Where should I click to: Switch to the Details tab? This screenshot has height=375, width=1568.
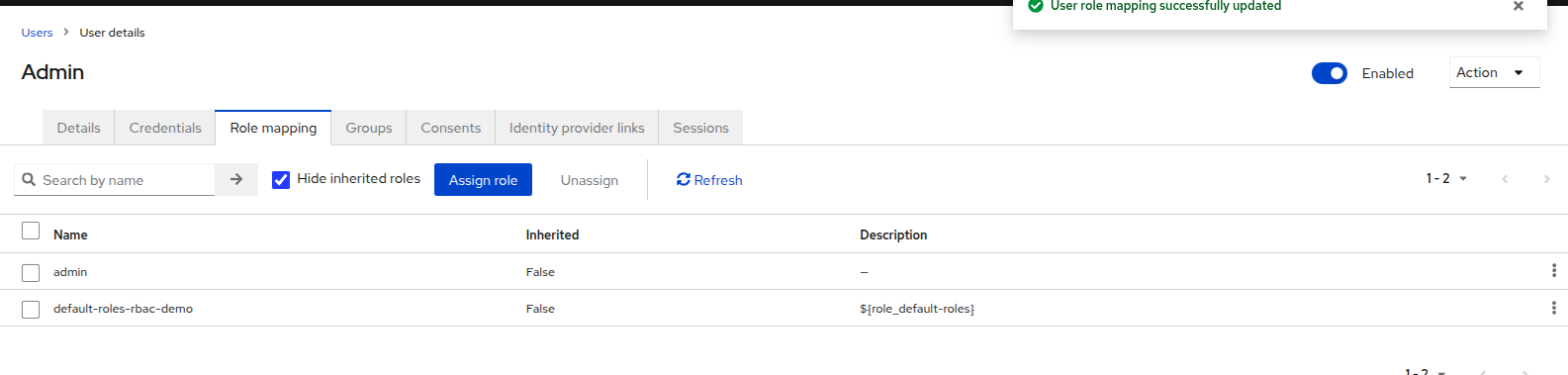79,128
